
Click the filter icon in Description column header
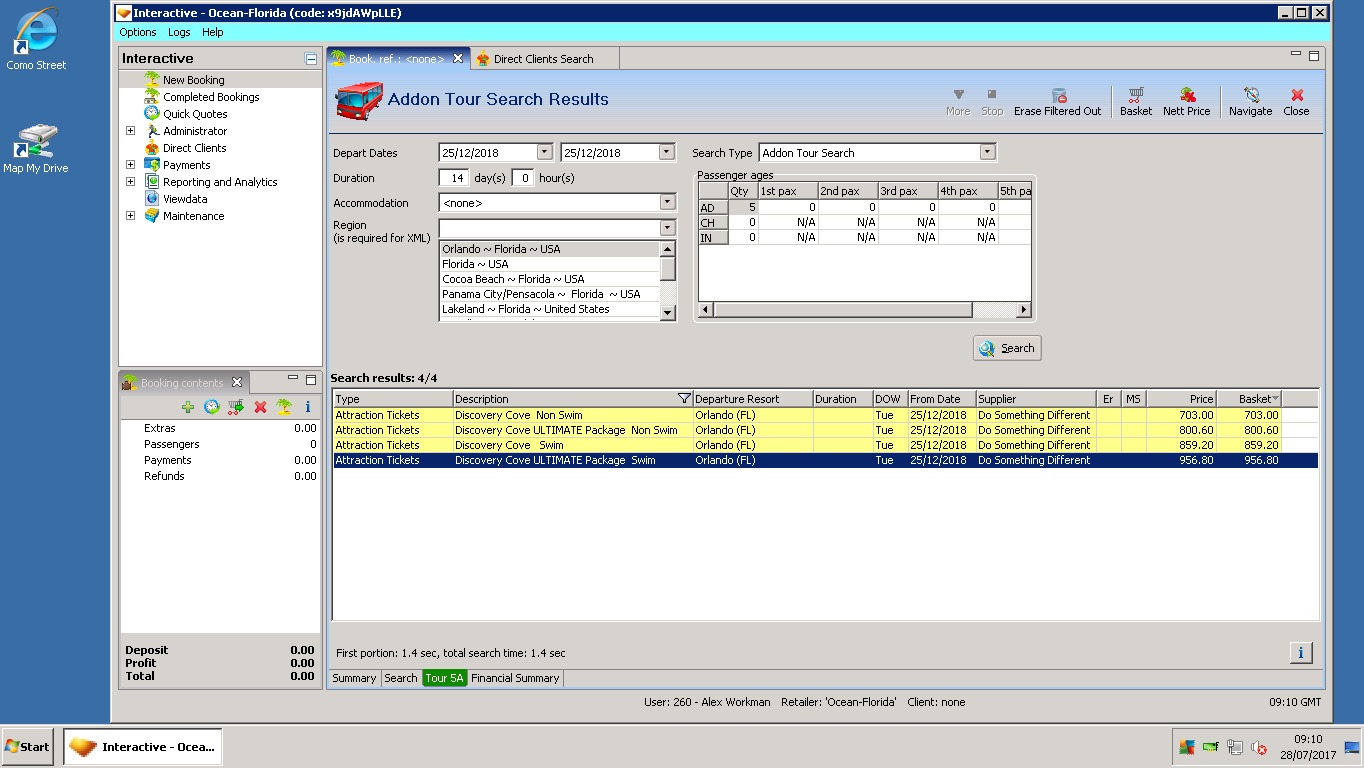pos(684,399)
